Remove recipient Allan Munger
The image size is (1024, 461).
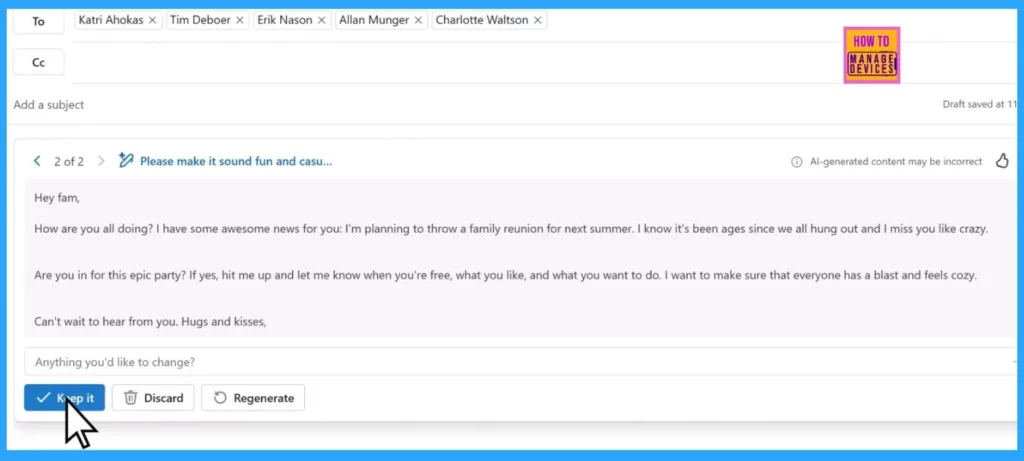(x=418, y=20)
